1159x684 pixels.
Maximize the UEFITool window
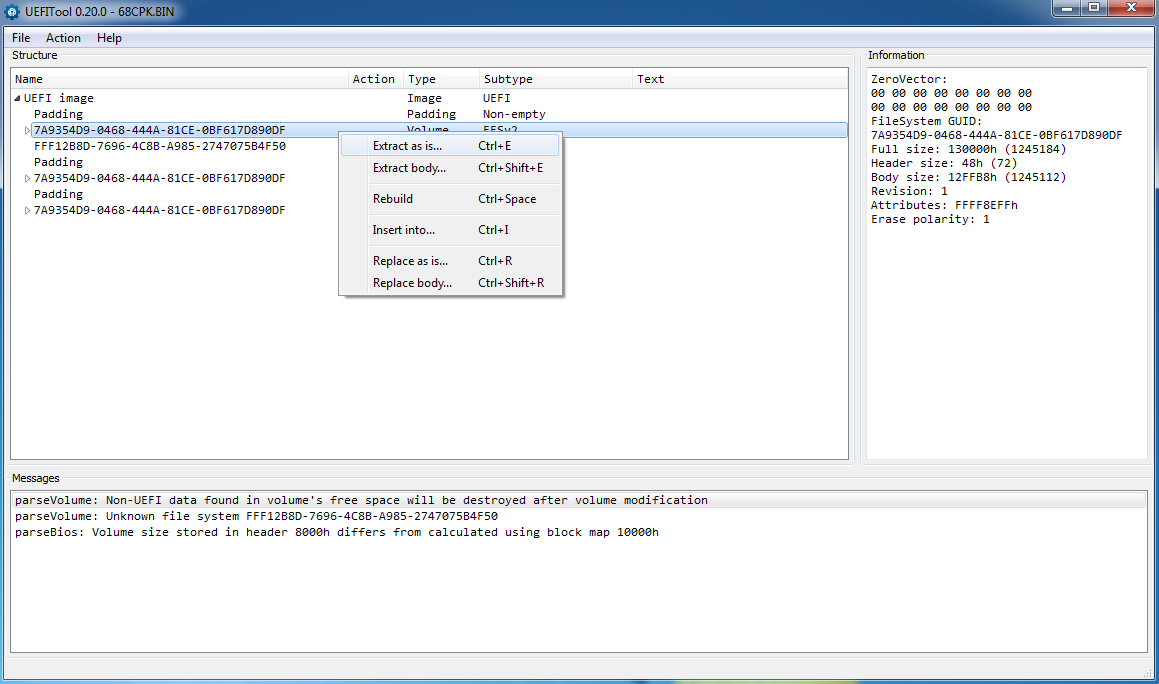tap(1094, 8)
